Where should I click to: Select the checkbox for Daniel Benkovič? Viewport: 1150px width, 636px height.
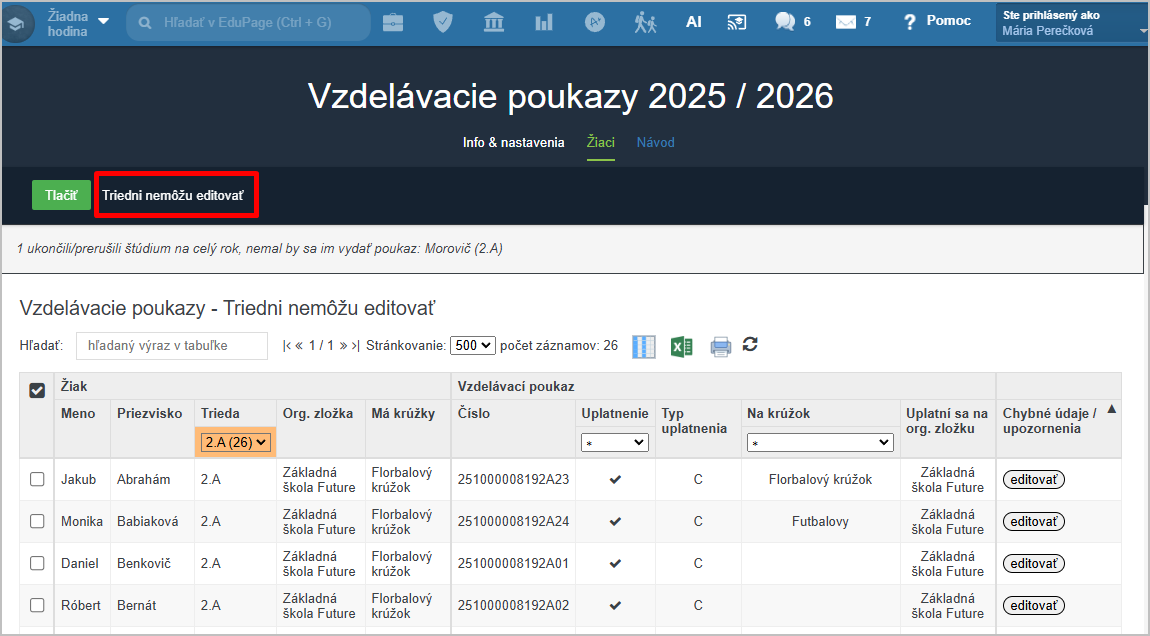pyautogui.click(x=37, y=563)
